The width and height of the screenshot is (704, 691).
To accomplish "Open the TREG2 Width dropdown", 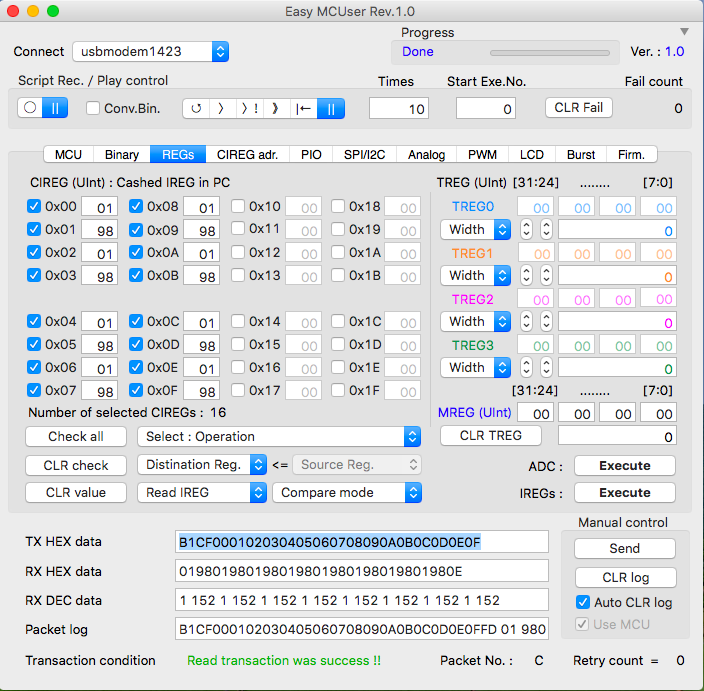I will 475,321.
